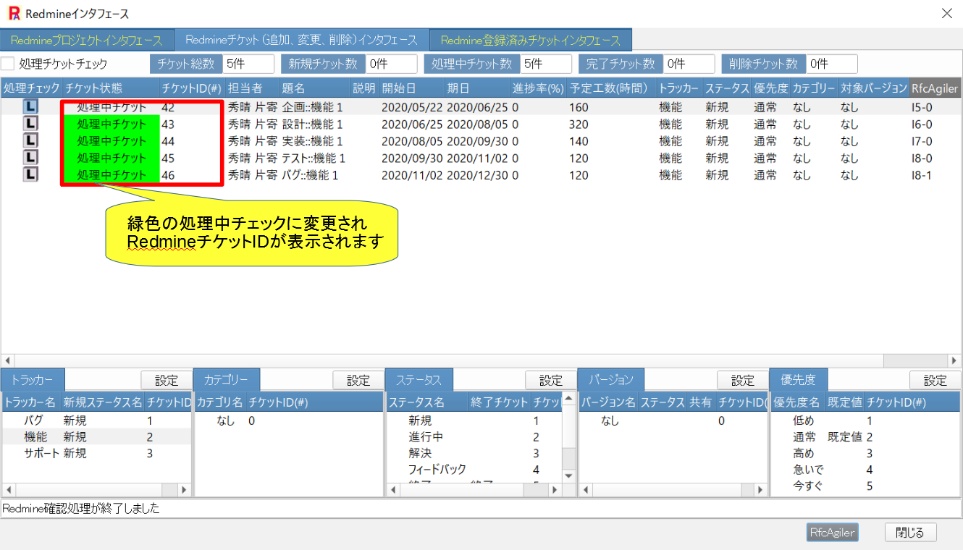Screen dimensions: 963x550
Task: Select tracker row バグ
Action: [x=96, y=420]
